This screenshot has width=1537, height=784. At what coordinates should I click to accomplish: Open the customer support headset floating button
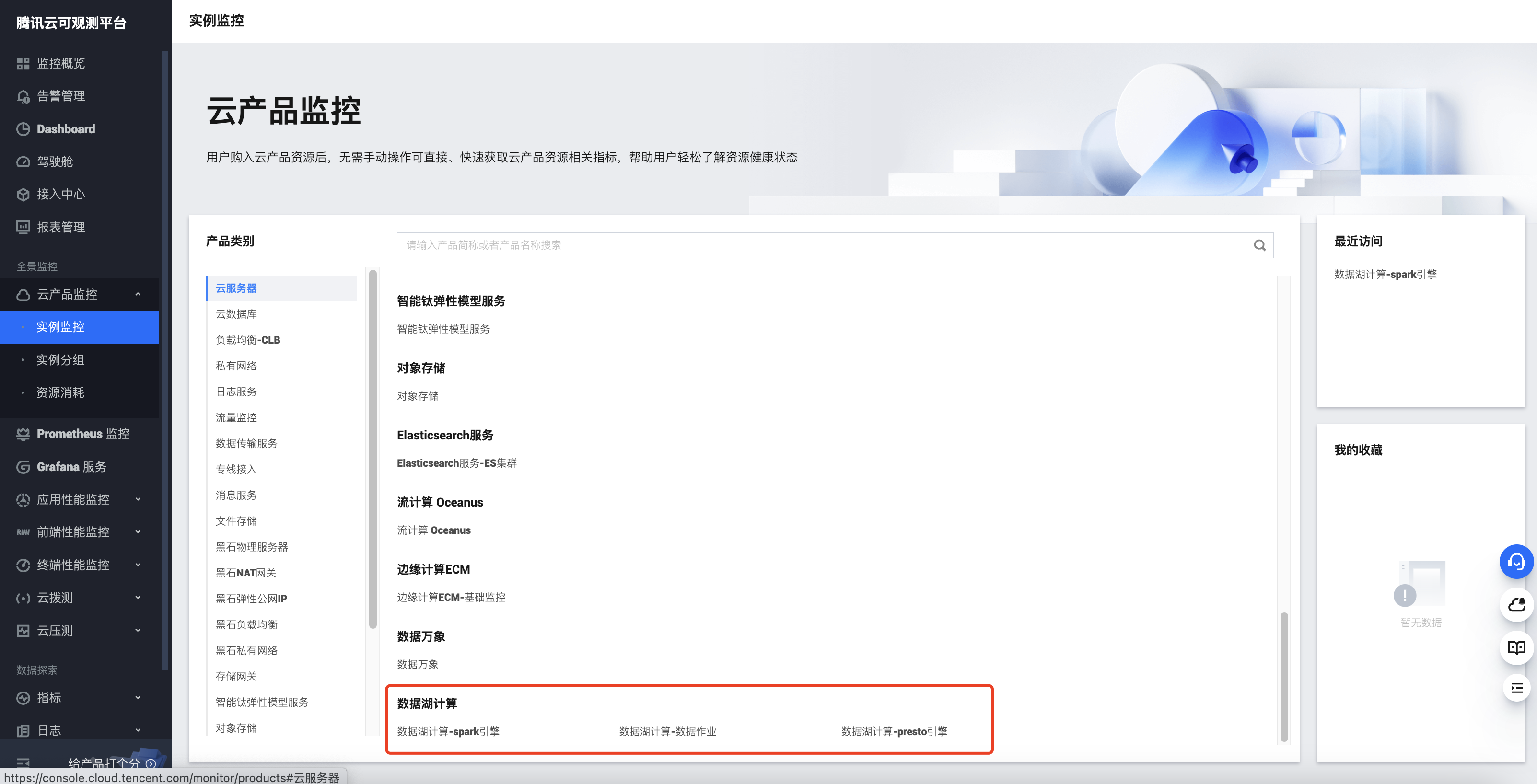tap(1516, 561)
